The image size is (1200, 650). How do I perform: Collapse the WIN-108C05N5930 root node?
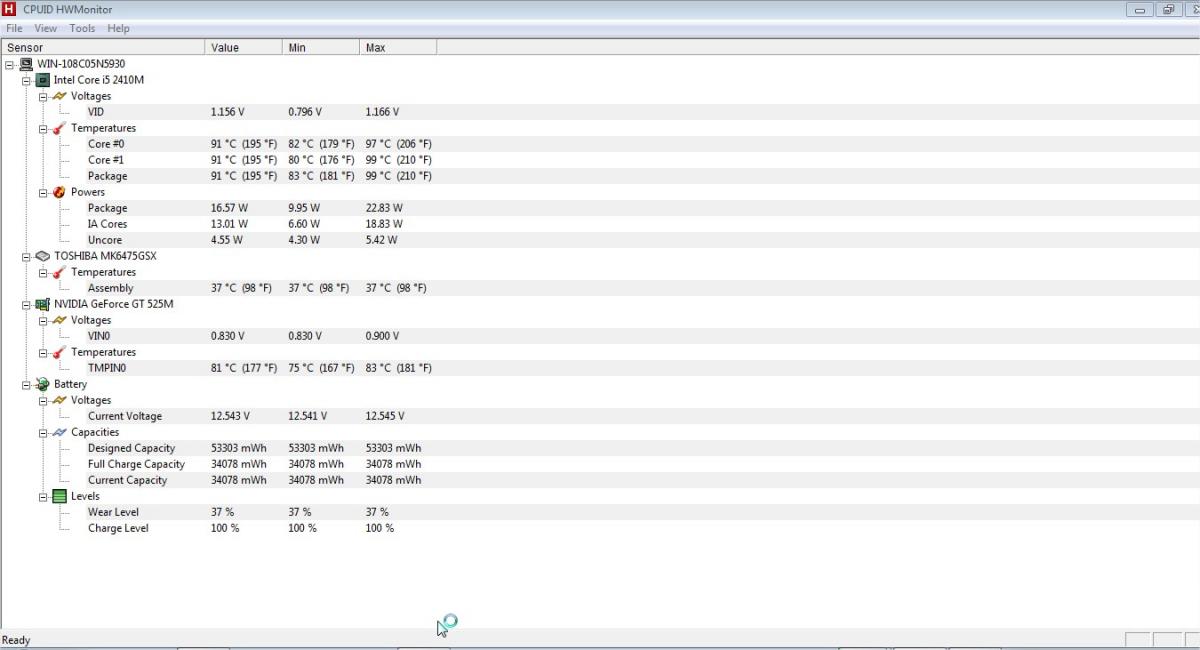tap(10, 64)
